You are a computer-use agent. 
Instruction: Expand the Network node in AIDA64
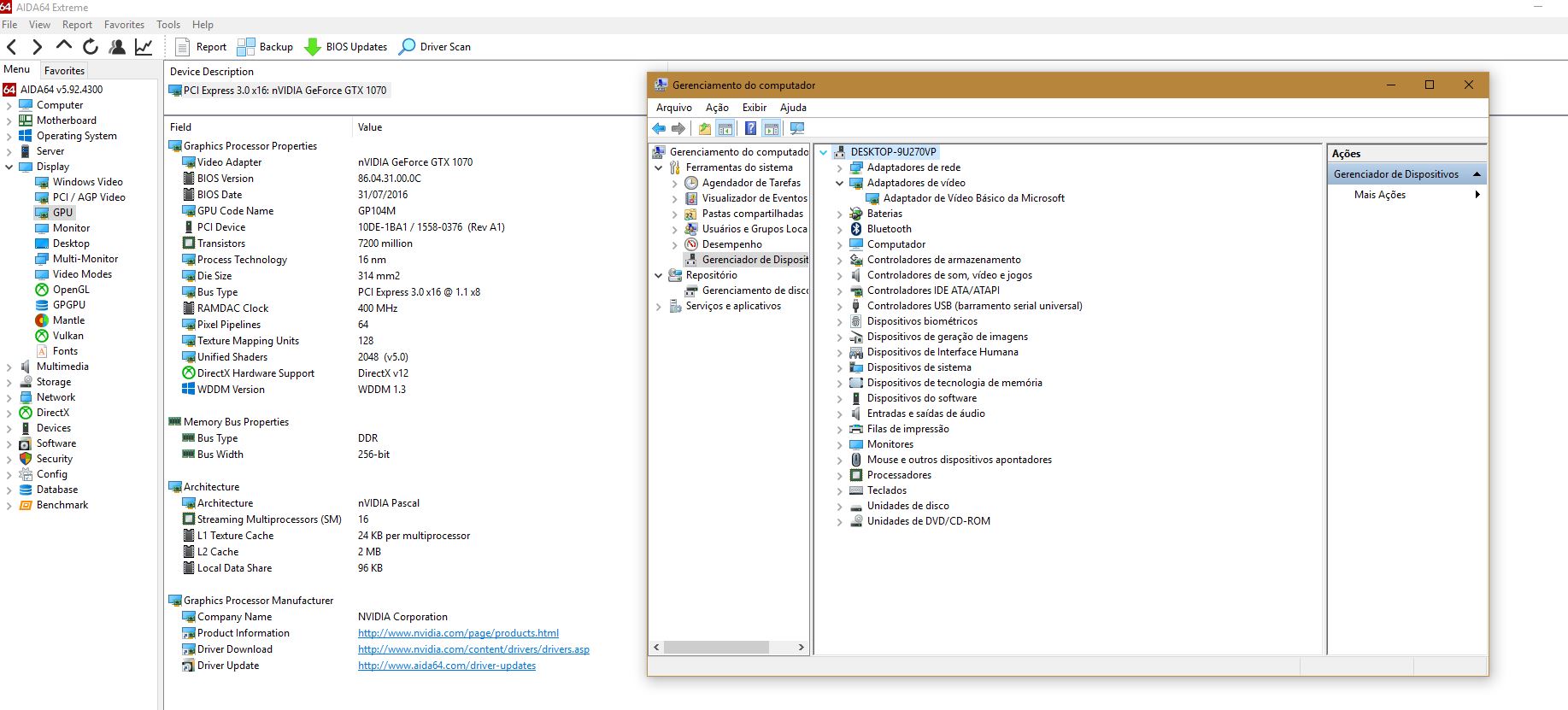[9, 397]
